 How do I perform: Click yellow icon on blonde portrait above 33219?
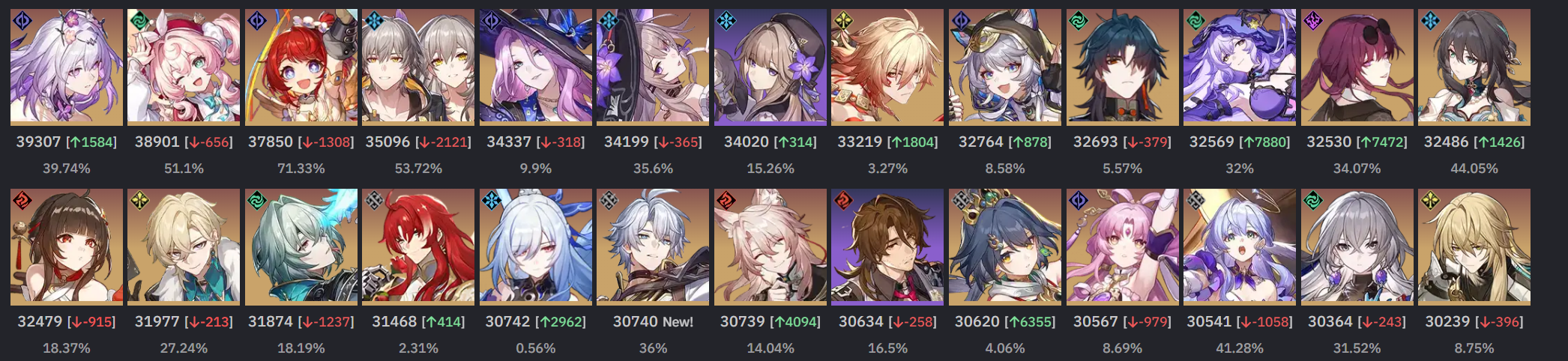pos(843,21)
